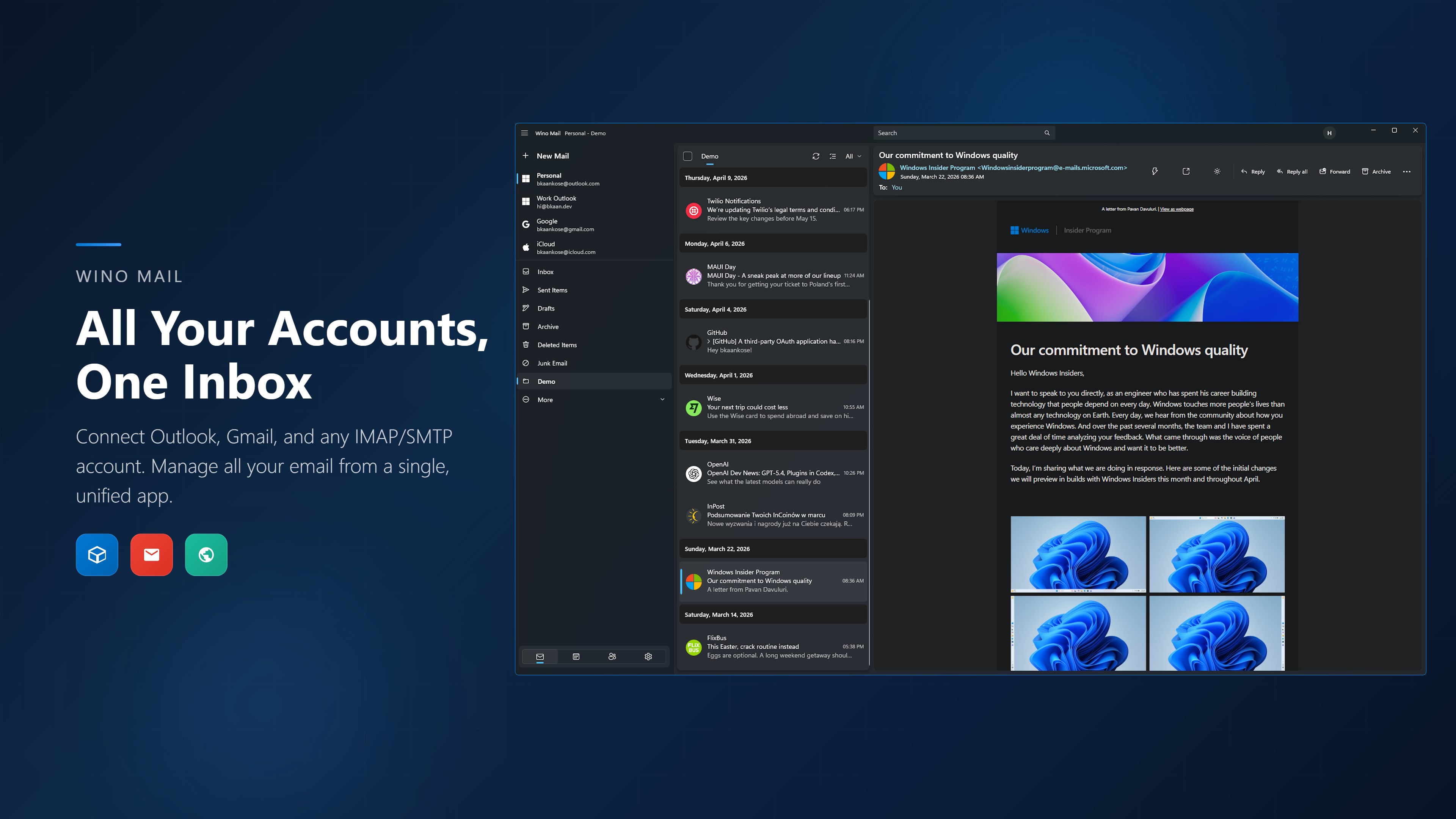1456x819 pixels.
Task: Open the hamburger navigation menu
Action: [x=524, y=133]
